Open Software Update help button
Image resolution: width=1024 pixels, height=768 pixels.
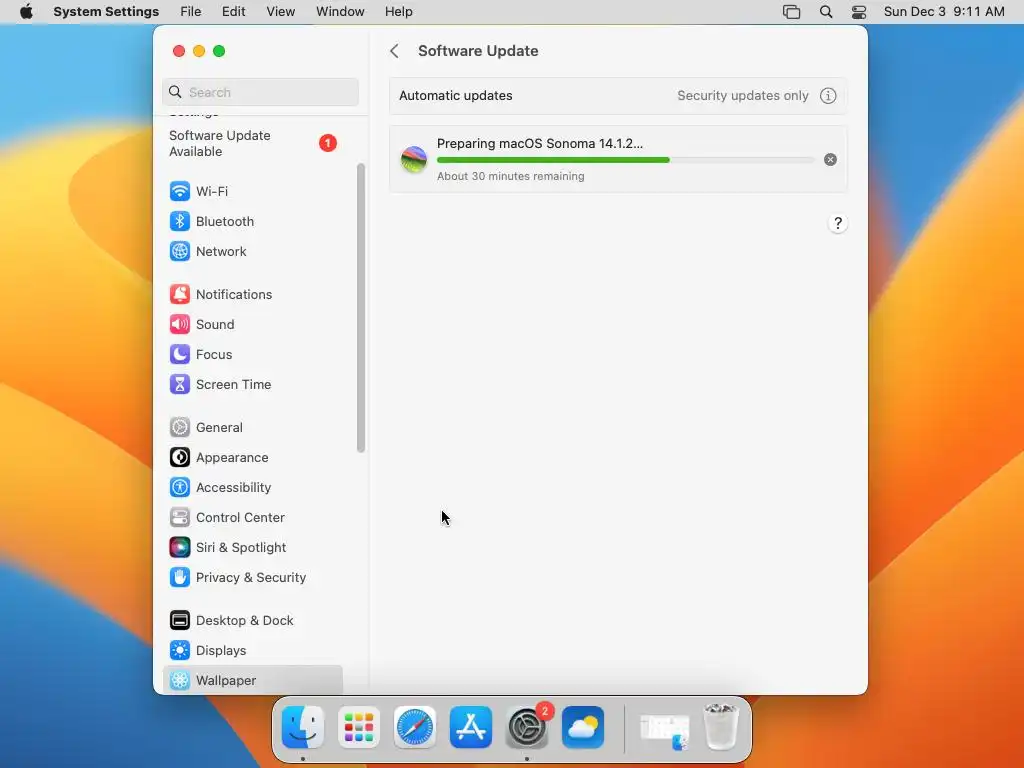[838, 223]
